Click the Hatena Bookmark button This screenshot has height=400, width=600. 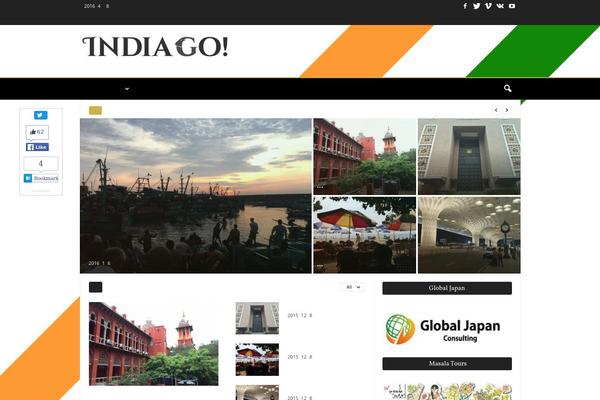(x=41, y=178)
